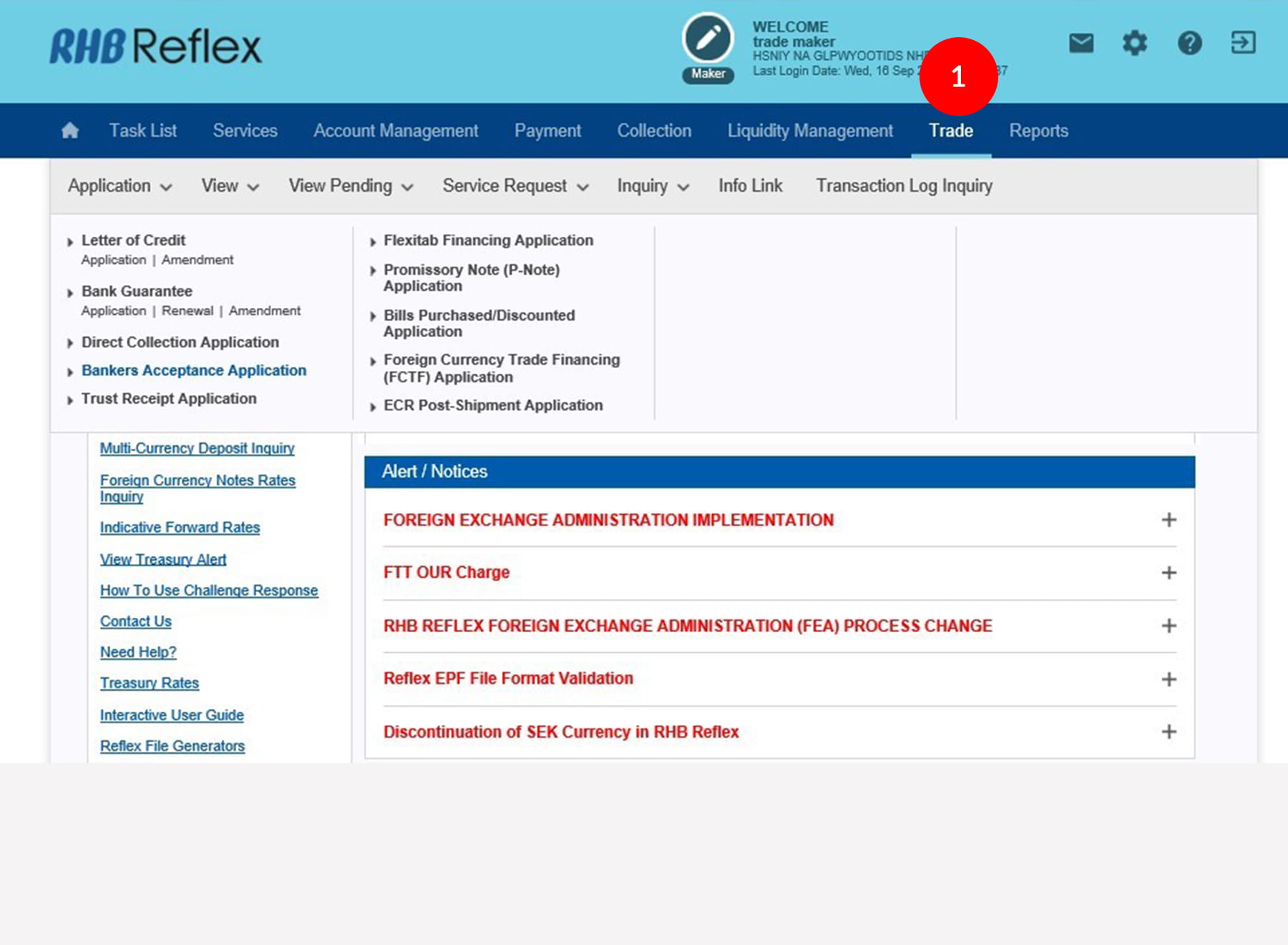
Task: Log out using the exit icon
Action: (1243, 43)
